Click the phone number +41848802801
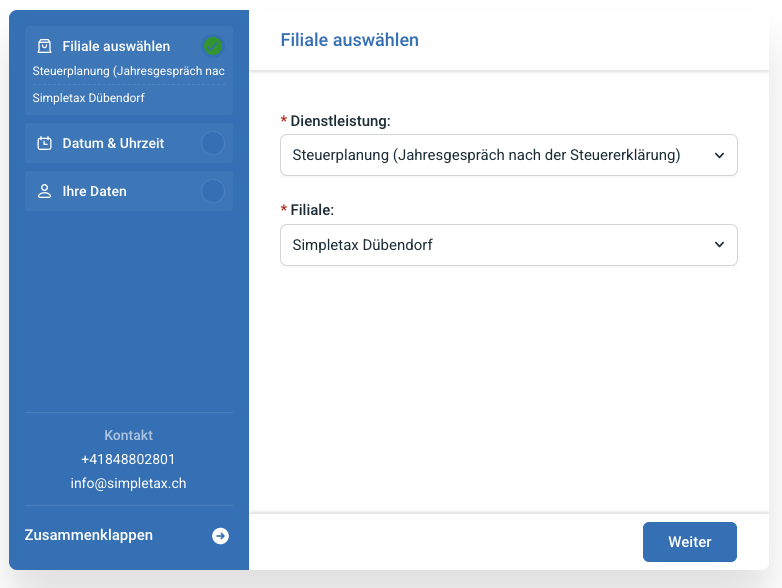Screen dimensions: 782x588 128,459
